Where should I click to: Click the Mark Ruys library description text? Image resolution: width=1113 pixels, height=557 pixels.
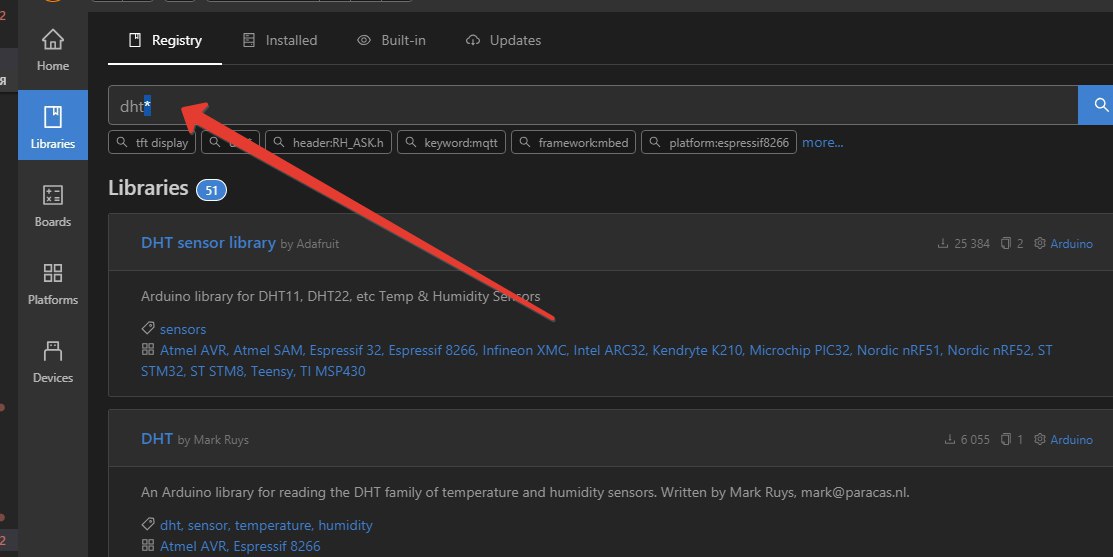click(x=525, y=492)
